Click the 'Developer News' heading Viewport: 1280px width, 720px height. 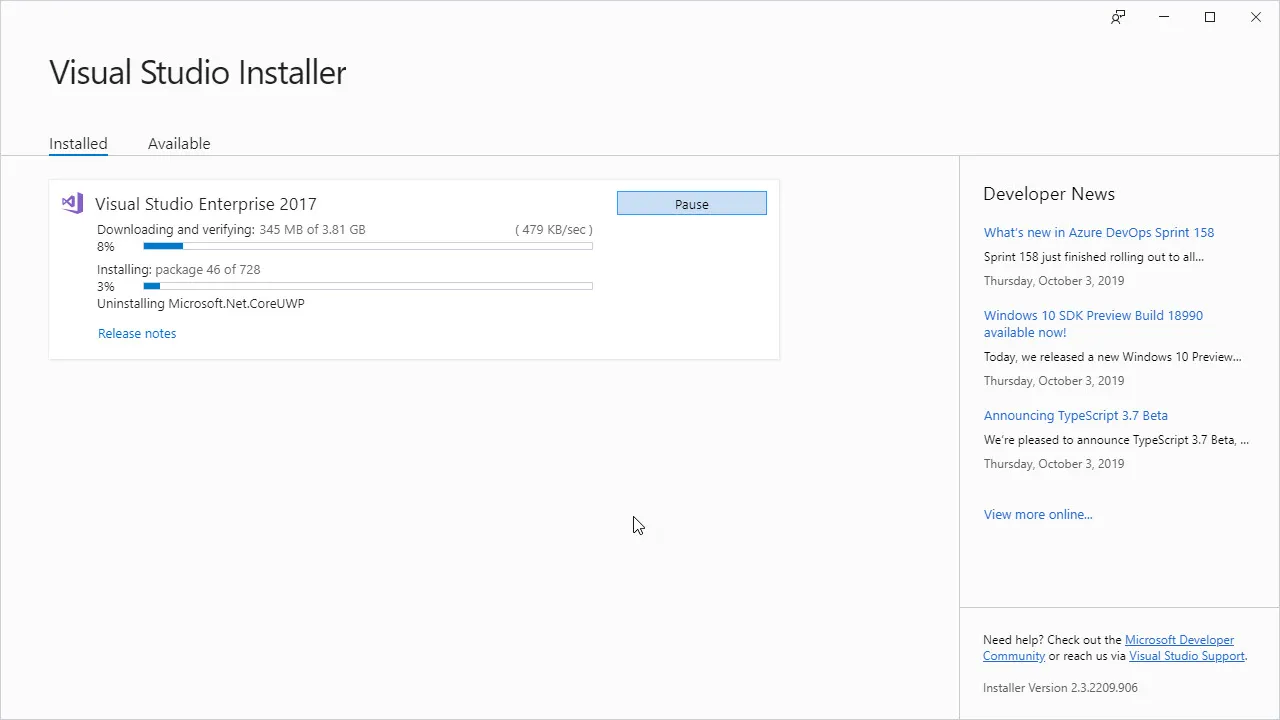pyautogui.click(x=1049, y=194)
